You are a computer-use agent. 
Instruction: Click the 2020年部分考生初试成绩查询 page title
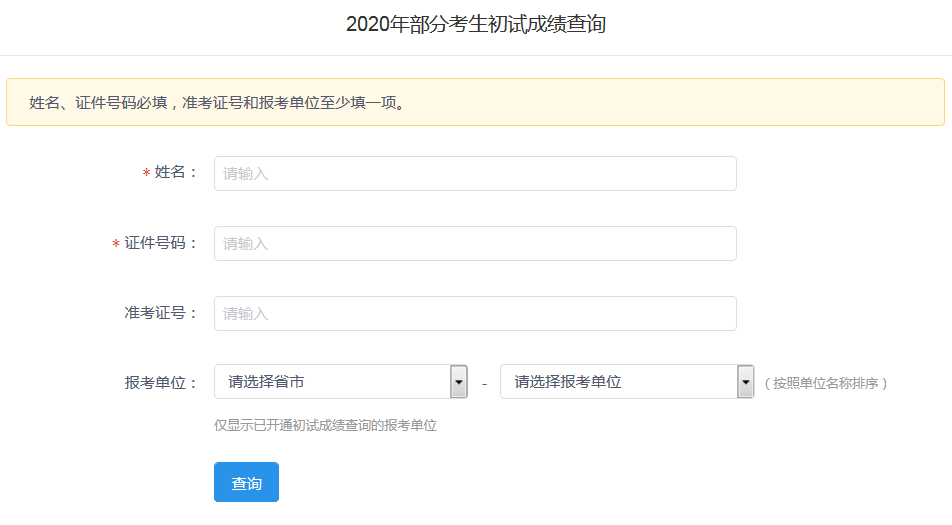pos(476,25)
